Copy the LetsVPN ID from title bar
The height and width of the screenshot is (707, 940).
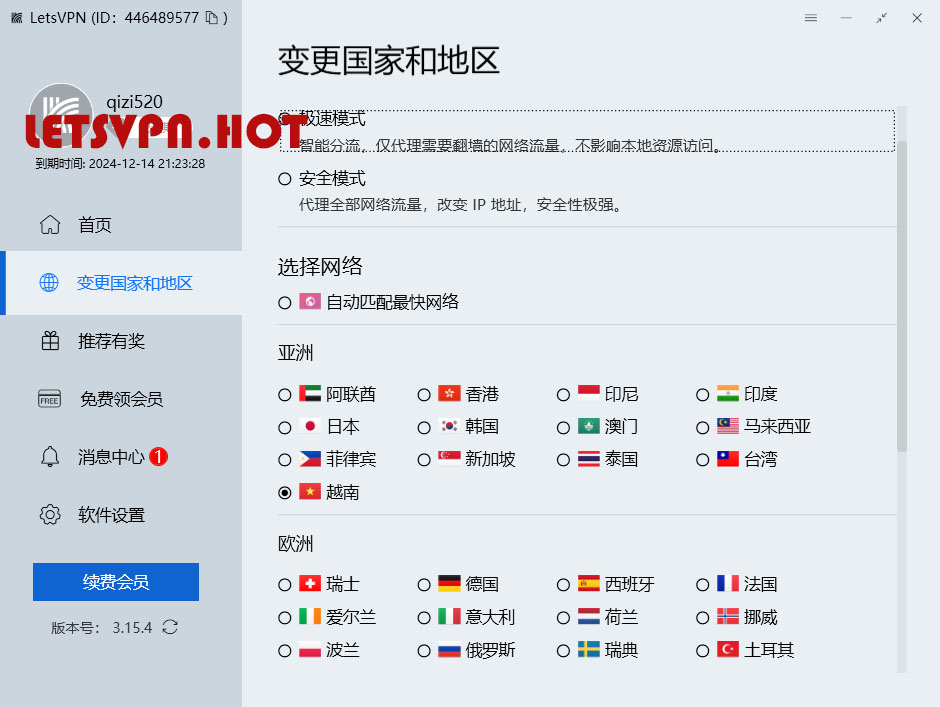pos(211,18)
